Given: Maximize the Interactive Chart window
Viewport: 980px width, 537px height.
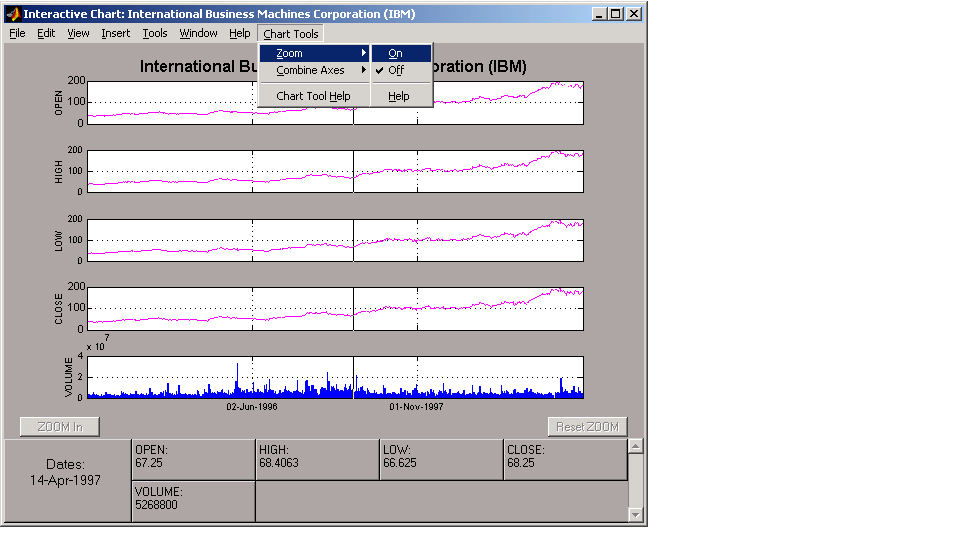Looking at the screenshot, I should point(616,14).
